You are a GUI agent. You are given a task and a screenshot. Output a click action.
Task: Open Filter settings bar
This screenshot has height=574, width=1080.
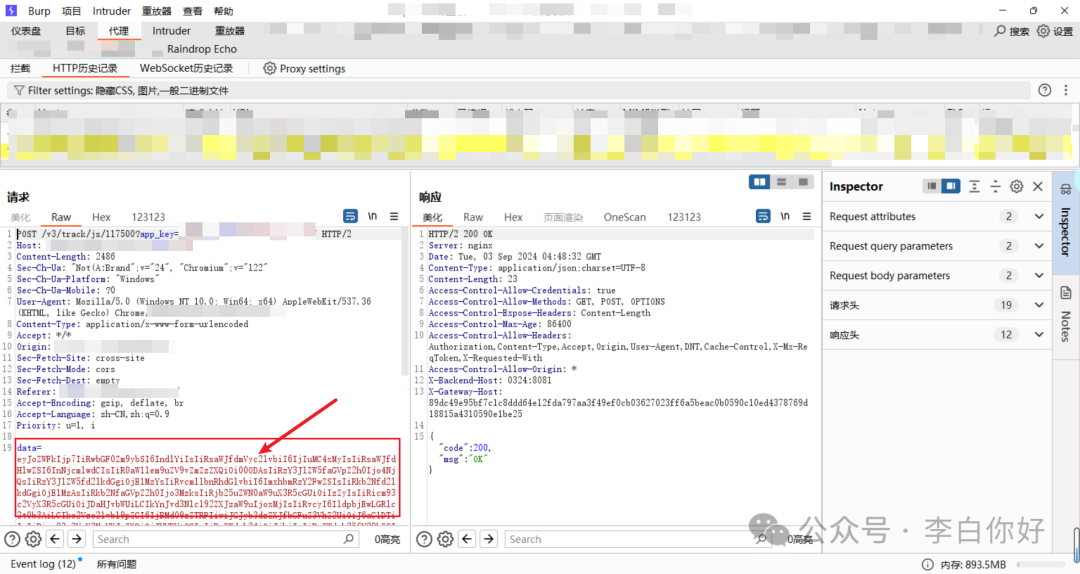coord(519,90)
